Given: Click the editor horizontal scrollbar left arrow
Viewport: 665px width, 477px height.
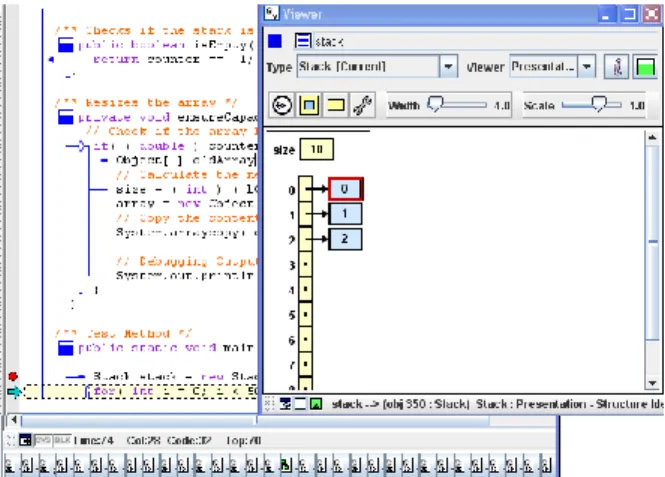Looking at the screenshot, I should 14,420.
